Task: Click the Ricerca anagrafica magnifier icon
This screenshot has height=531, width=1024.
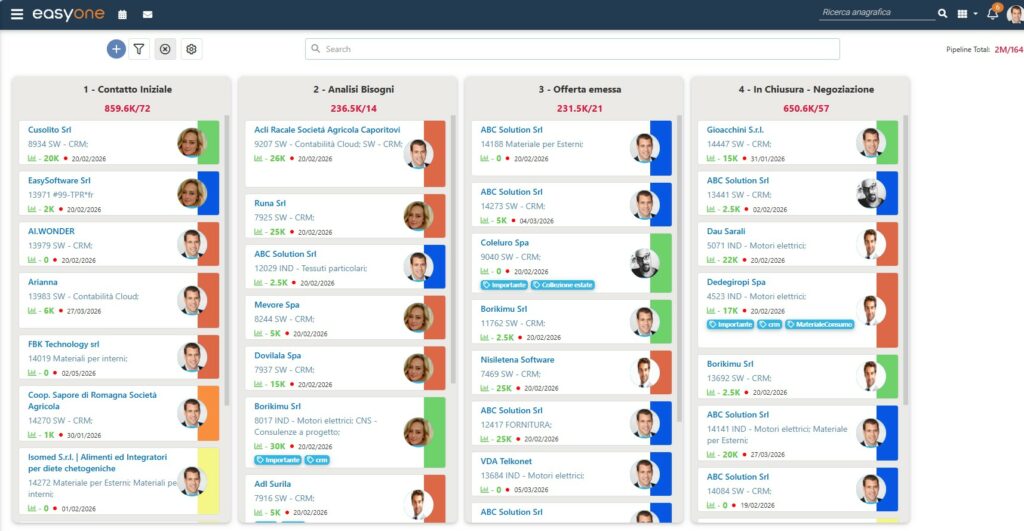Action: click(942, 14)
